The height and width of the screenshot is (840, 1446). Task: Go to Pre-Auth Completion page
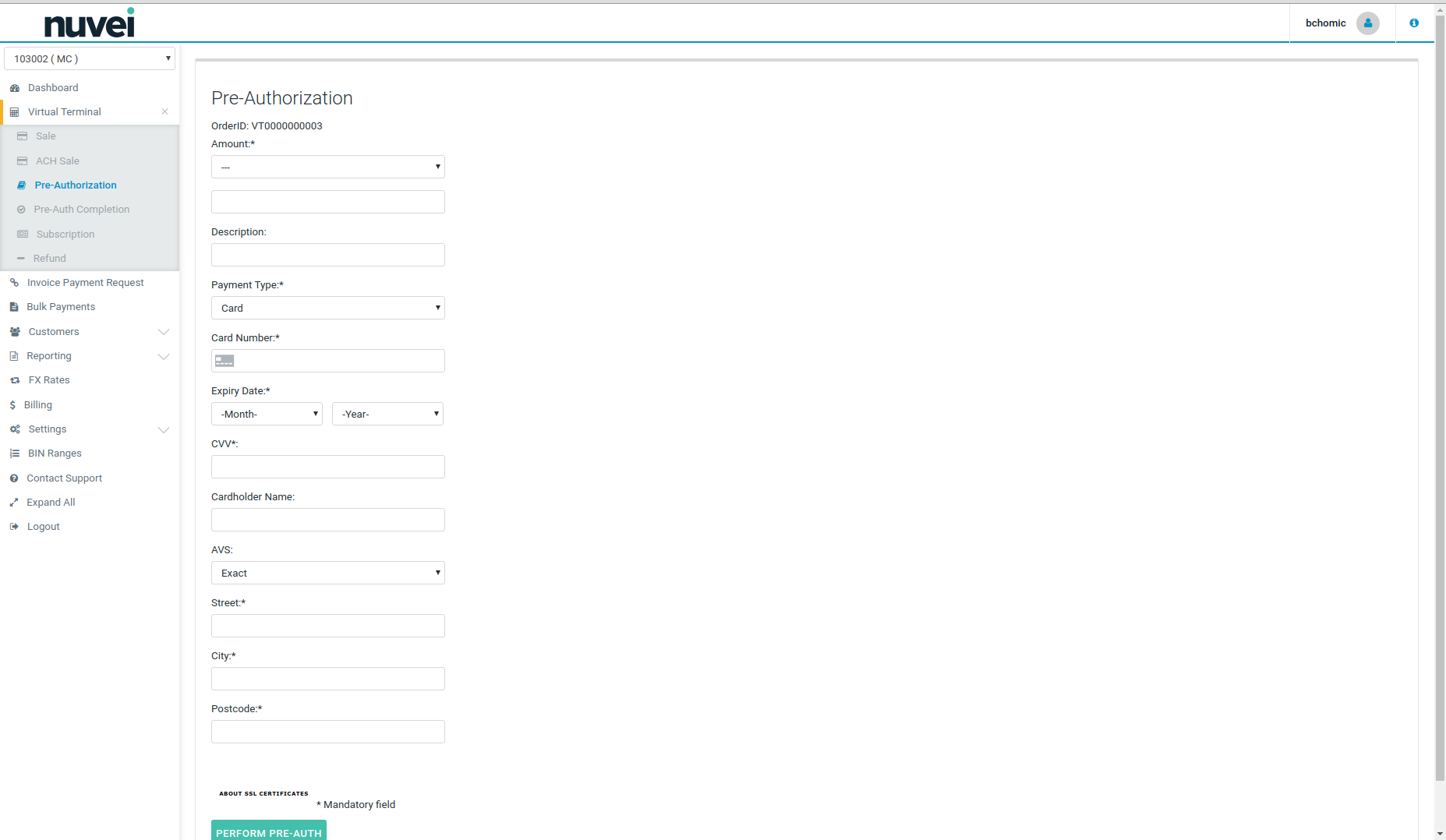pos(81,210)
